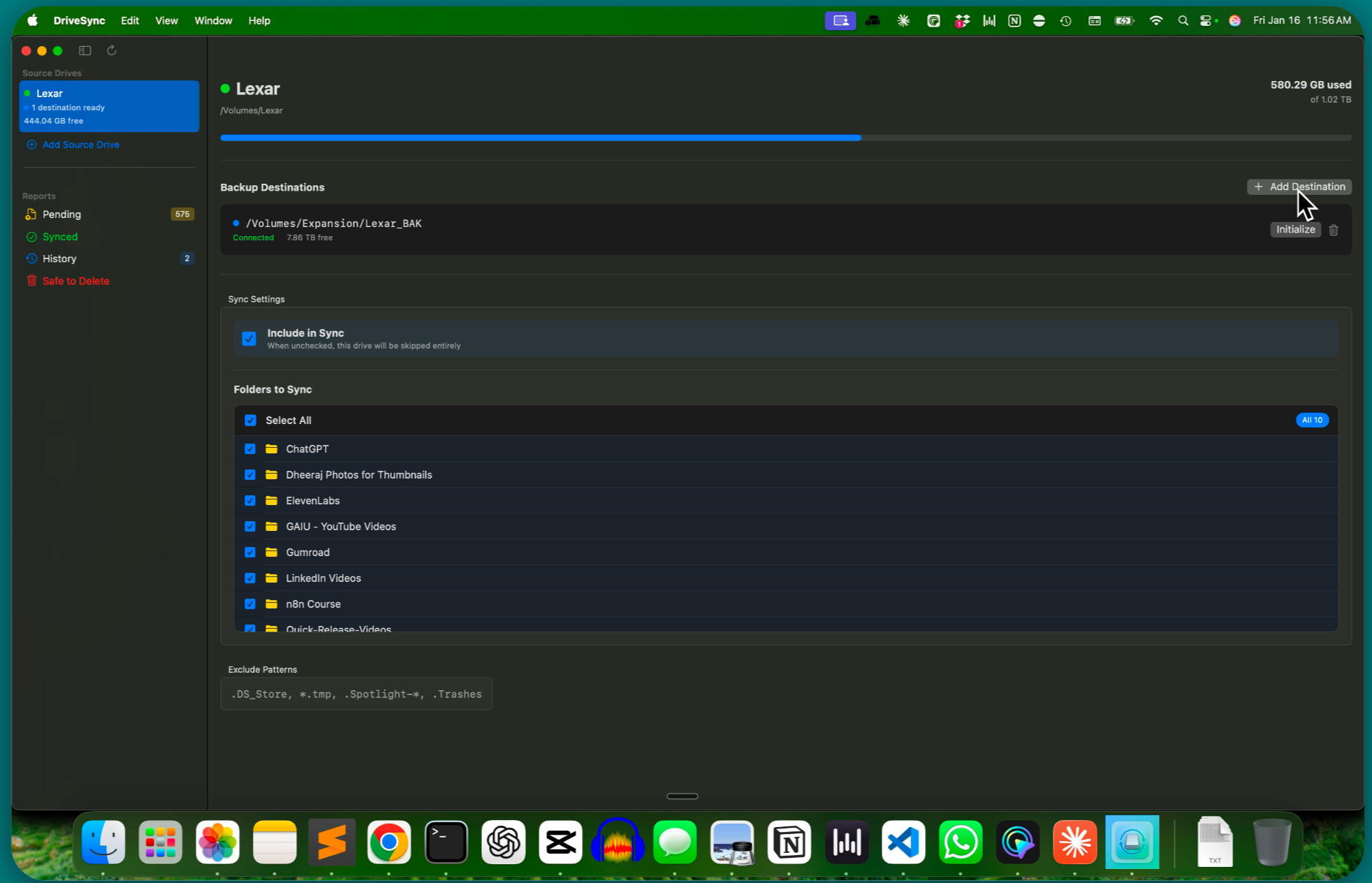
Task: Click the Lexar storage usage bar
Action: (x=785, y=138)
